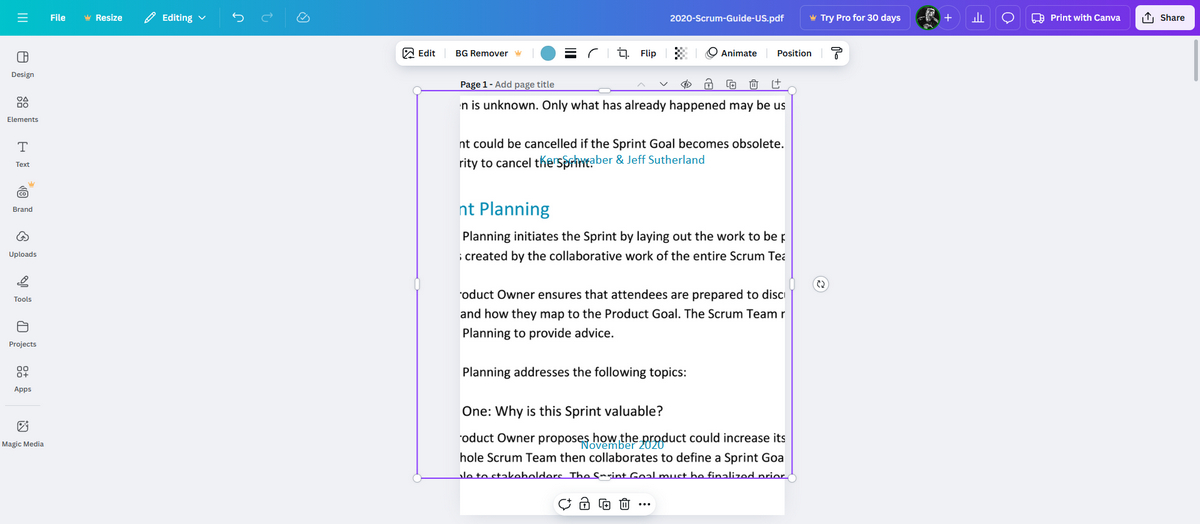
Task: Open the Elements tab
Action: pos(22,109)
